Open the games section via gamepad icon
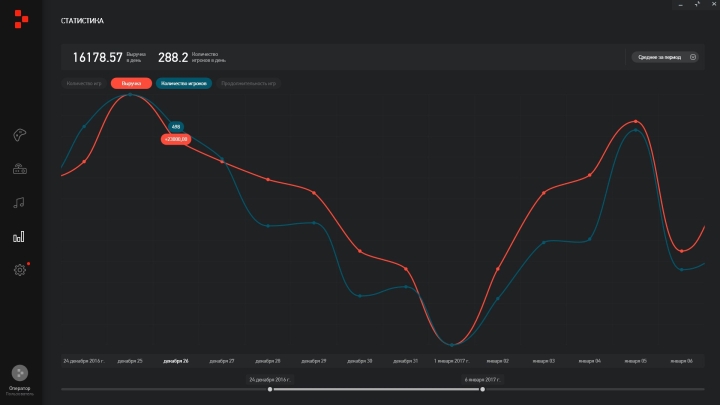The image size is (720, 405). click(19, 135)
